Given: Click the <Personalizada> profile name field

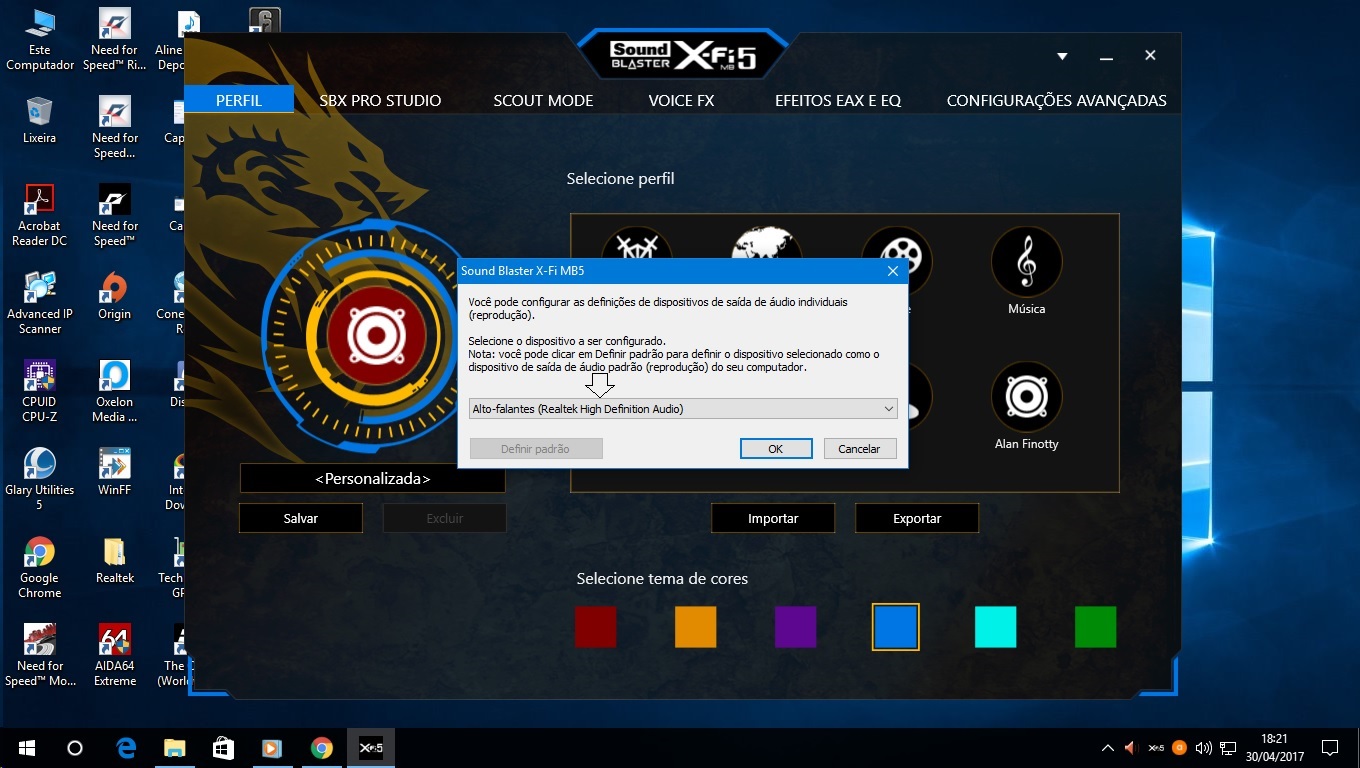Looking at the screenshot, I should coord(372,479).
